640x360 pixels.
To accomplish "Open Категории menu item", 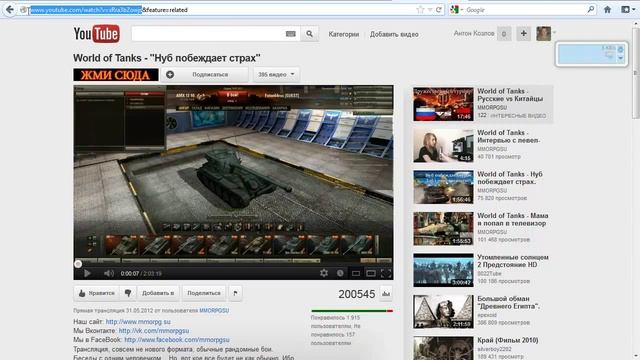I will click(x=344, y=34).
